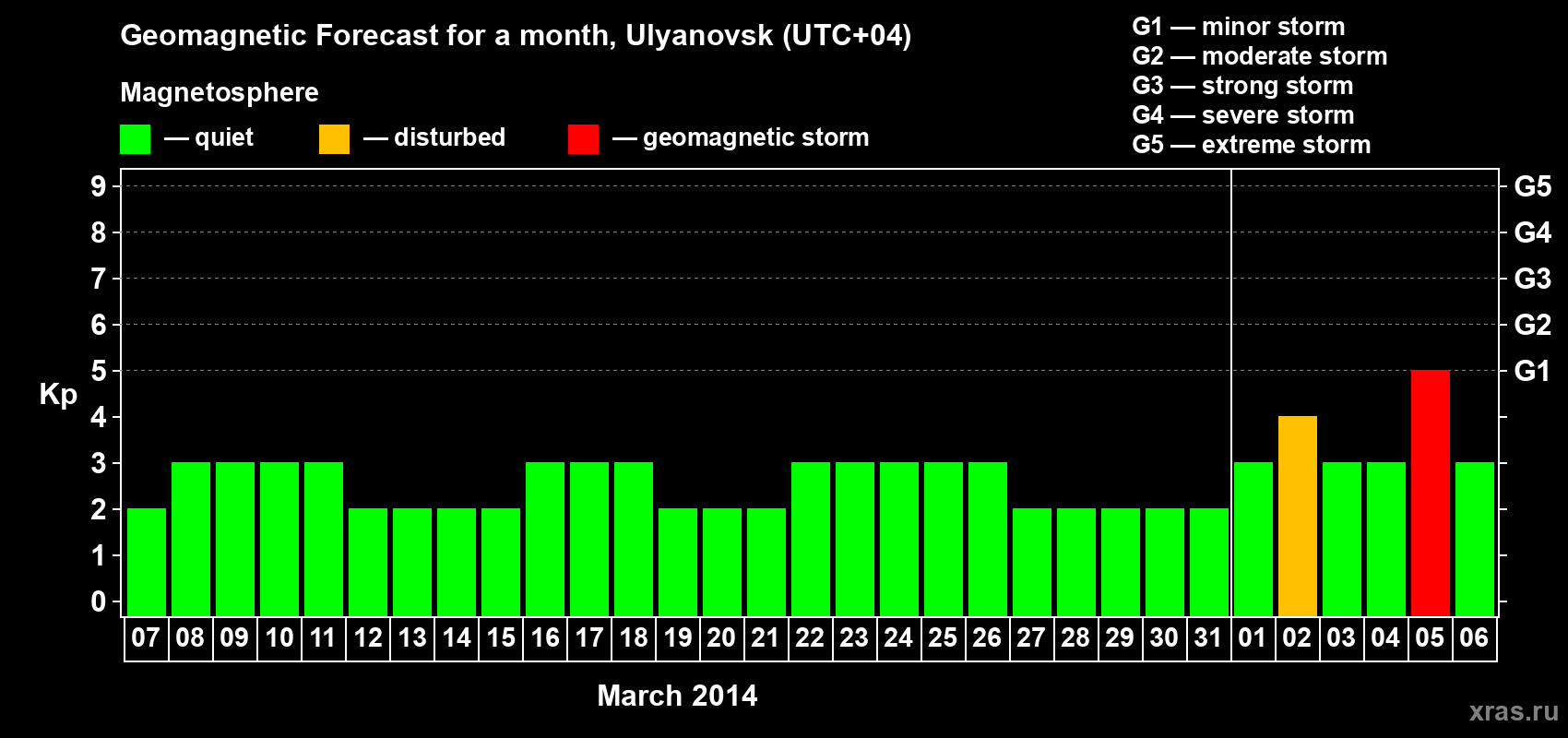Click the date label 07

146,637
